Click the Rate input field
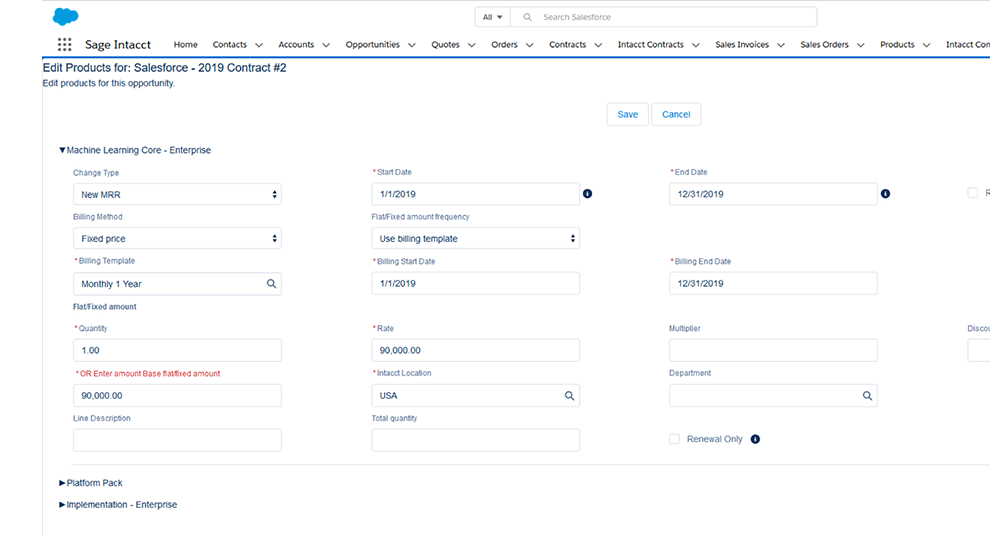Image resolution: width=990 pixels, height=536 pixels. tap(475, 351)
